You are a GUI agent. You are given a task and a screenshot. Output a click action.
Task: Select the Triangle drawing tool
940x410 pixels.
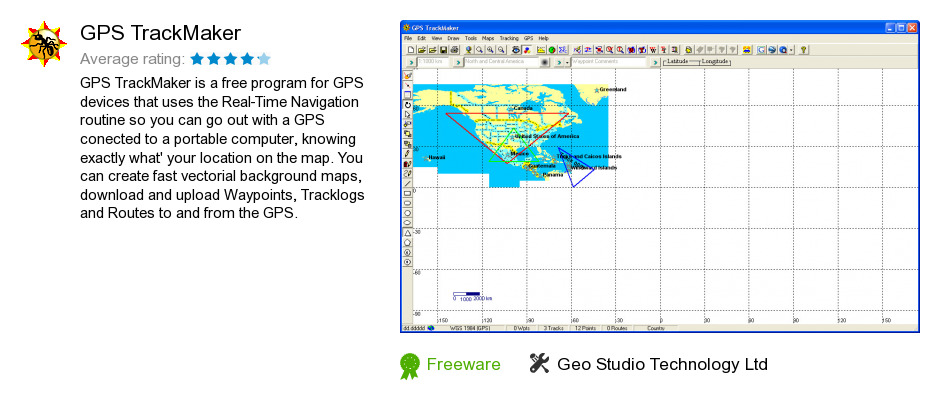coord(408,233)
